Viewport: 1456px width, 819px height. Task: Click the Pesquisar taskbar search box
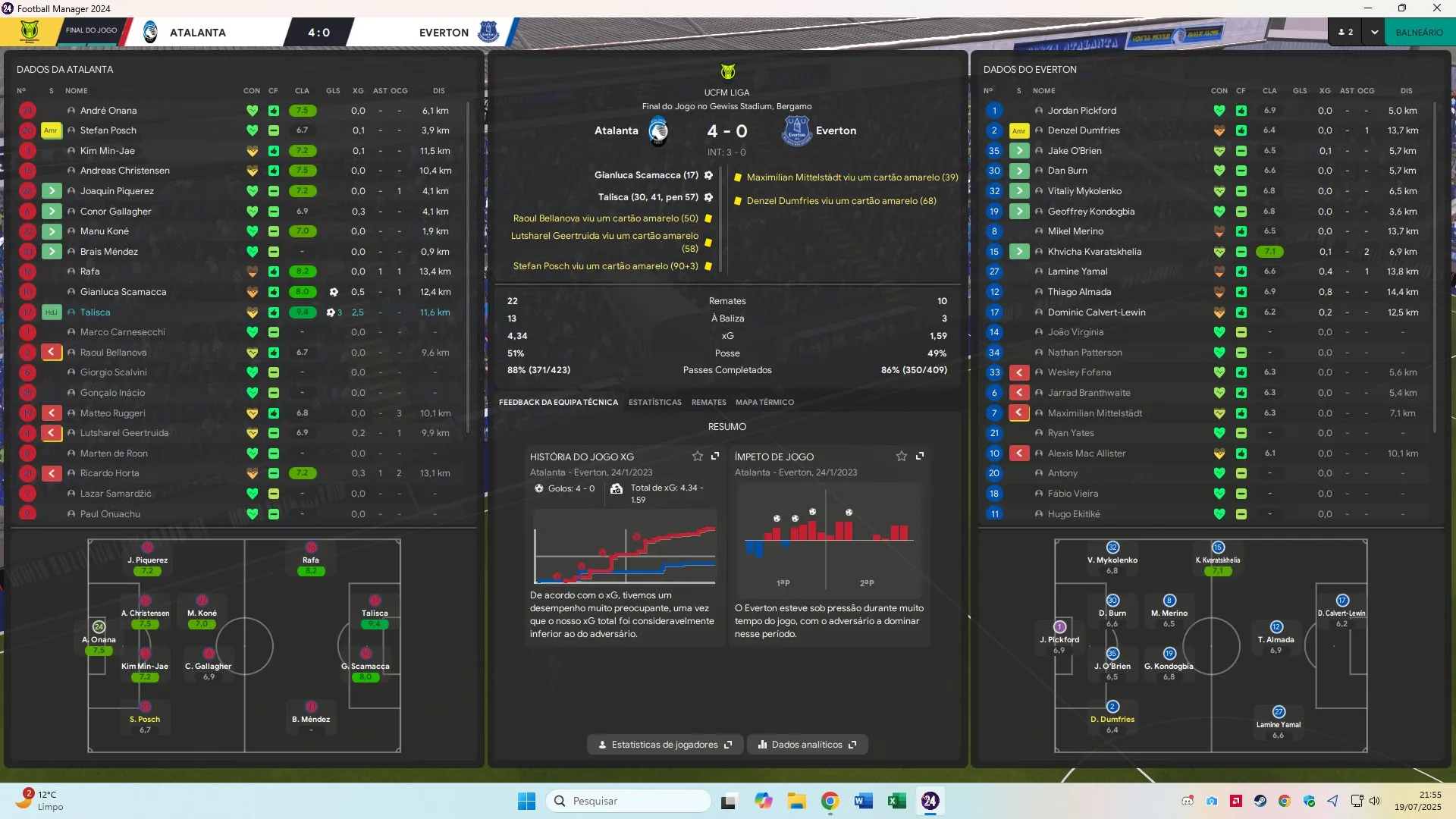click(628, 801)
